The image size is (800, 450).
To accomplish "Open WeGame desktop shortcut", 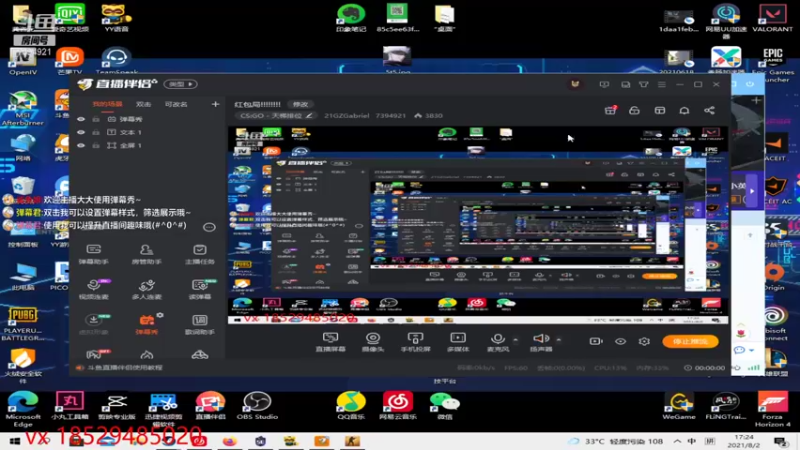I will point(679,406).
